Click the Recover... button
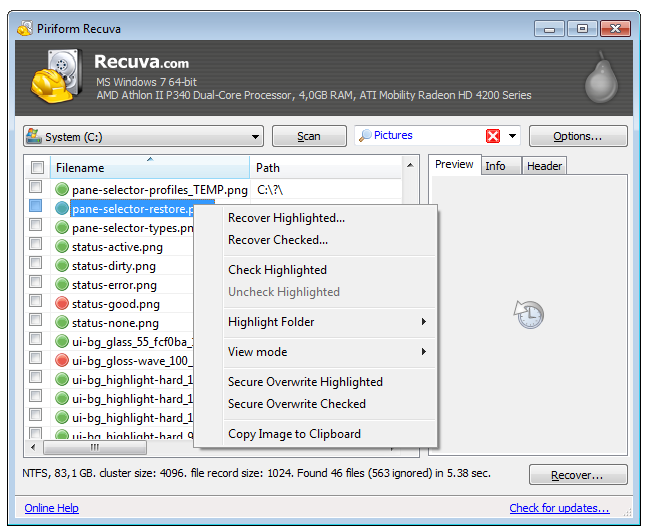This screenshot has height=532, width=646. (578, 475)
